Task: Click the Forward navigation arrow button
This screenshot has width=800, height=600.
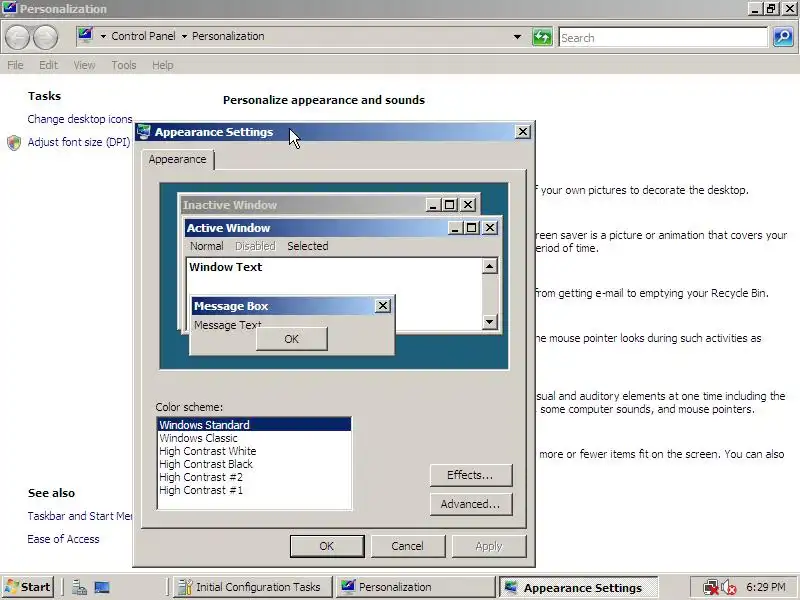Action: pos(45,38)
